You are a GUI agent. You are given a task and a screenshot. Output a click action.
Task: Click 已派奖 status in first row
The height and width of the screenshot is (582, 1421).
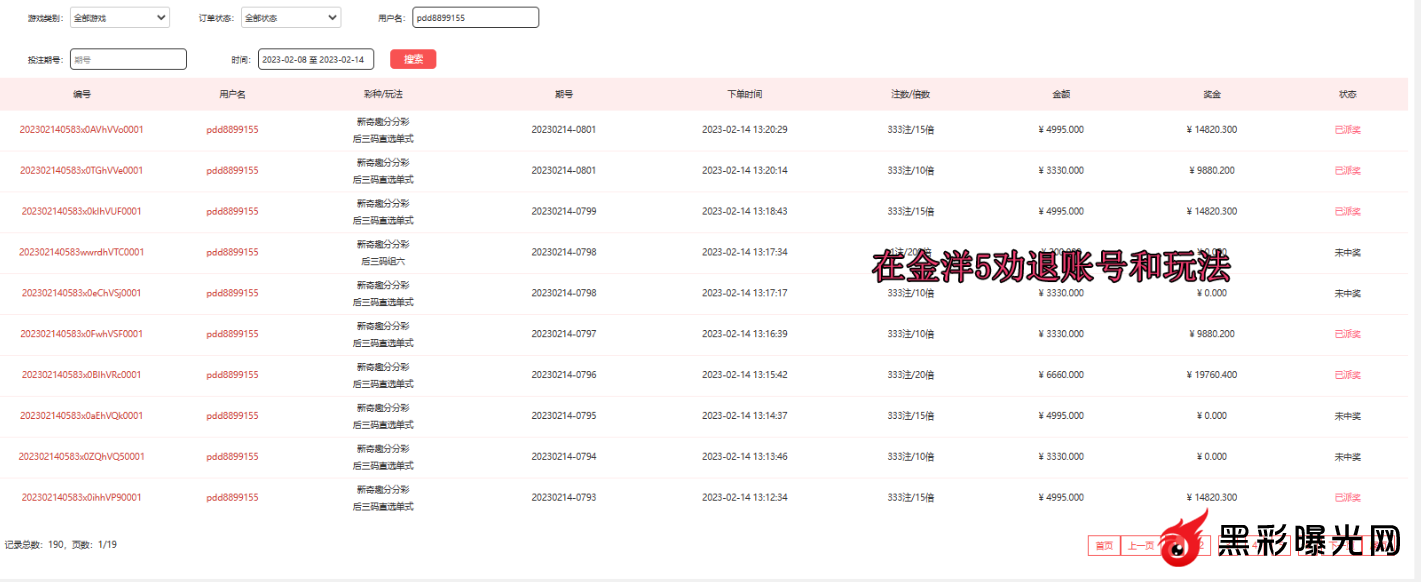point(1347,129)
